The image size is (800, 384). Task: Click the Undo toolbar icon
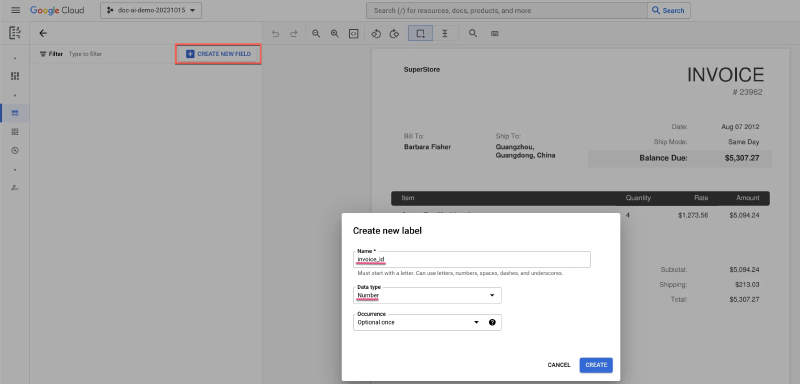[276, 34]
